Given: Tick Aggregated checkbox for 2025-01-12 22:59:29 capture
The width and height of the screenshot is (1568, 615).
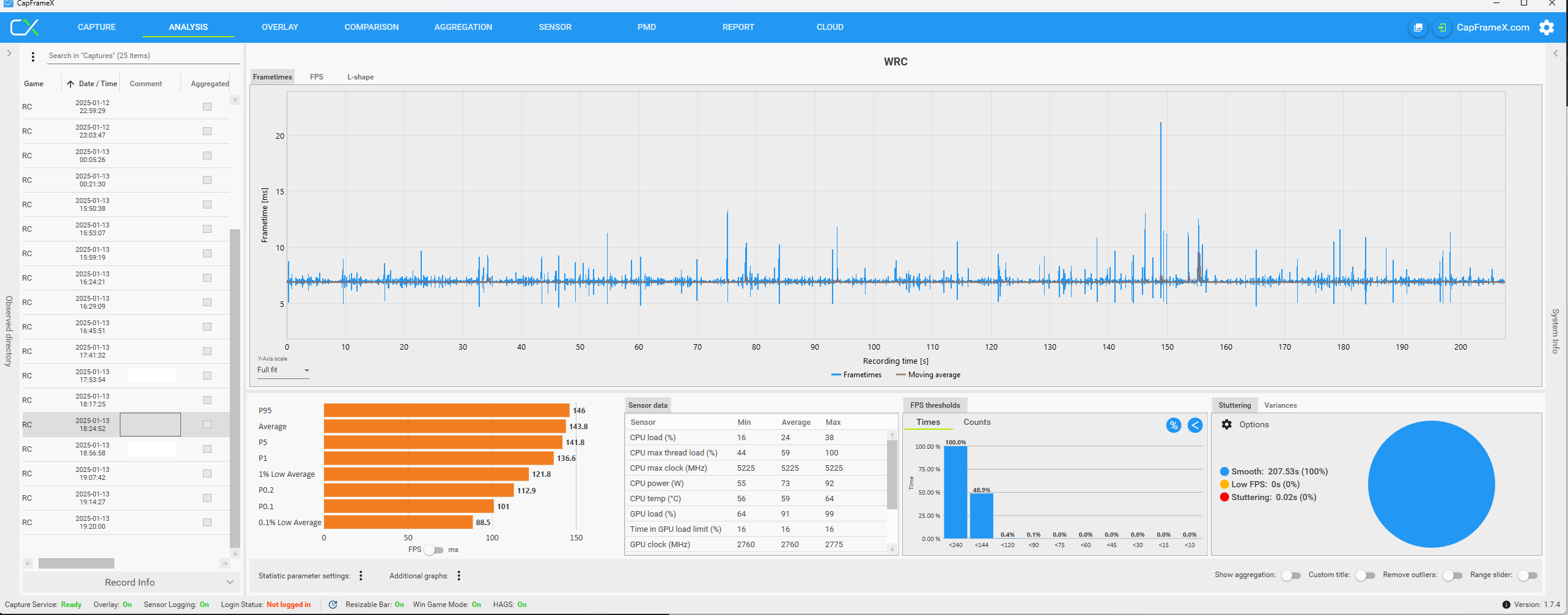Looking at the screenshot, I should click(207, 107).
